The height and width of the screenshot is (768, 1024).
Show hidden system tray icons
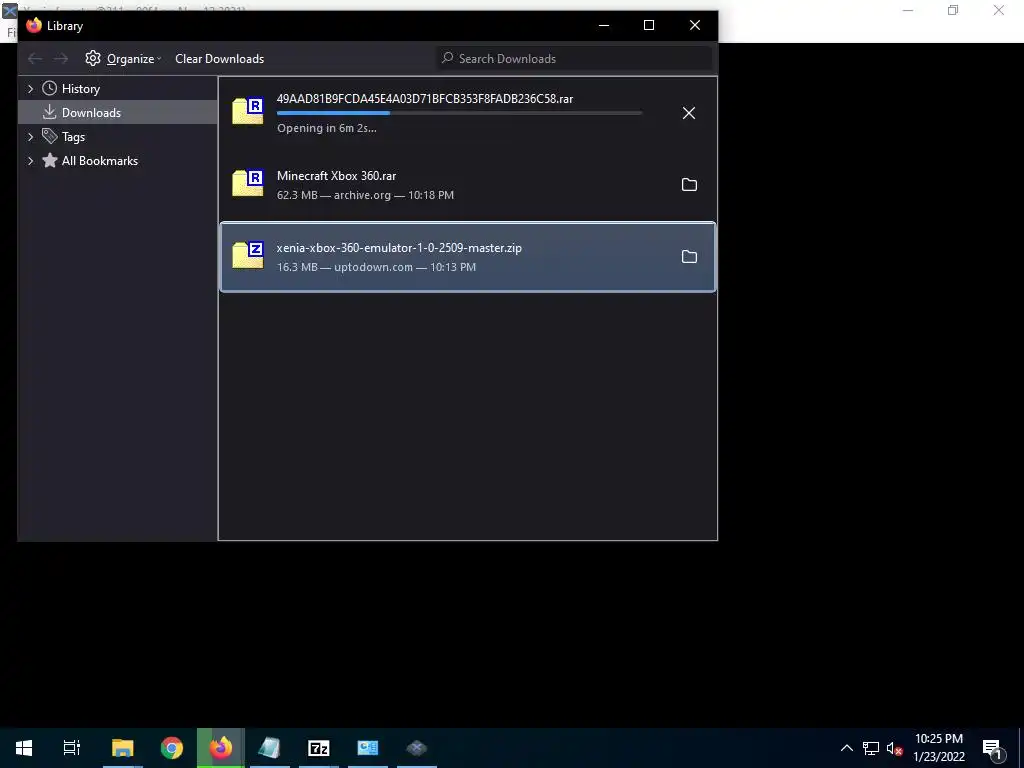pyautogui.click(x=846, y=748)
